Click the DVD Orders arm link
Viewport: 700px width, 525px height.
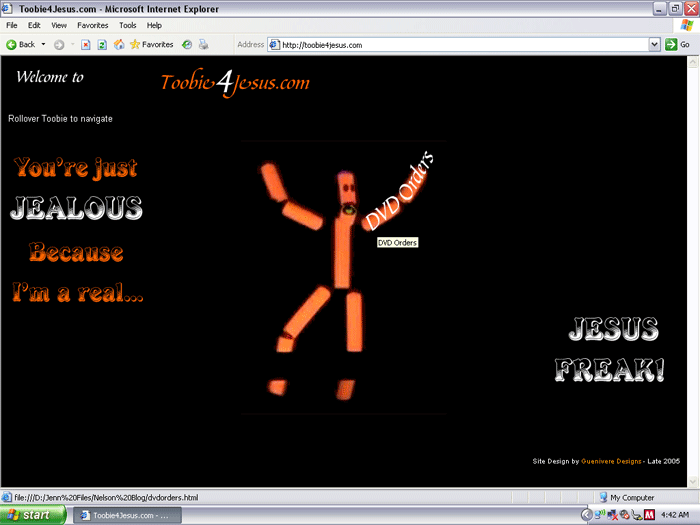[x=398, y=192]
